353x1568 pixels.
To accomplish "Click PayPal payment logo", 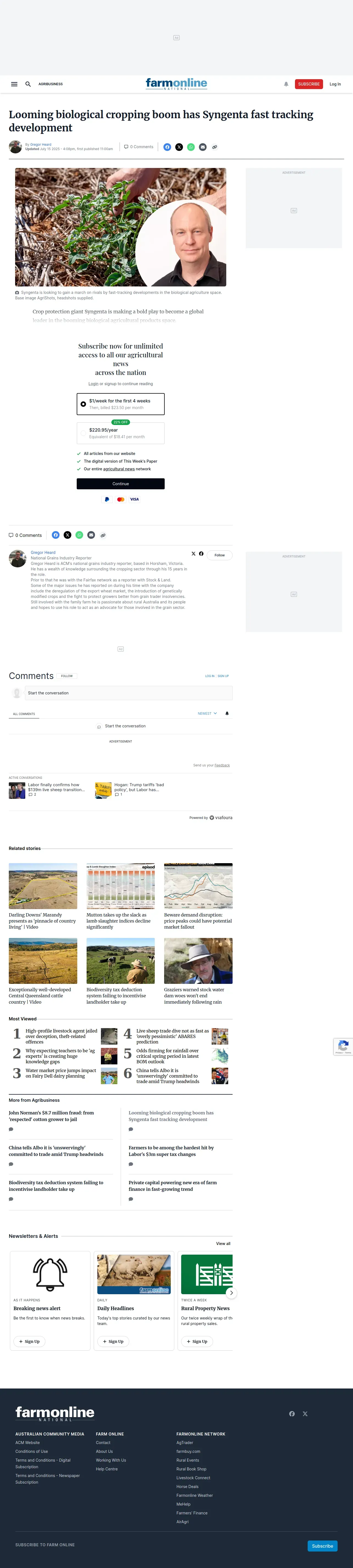I will pos(107,499).
